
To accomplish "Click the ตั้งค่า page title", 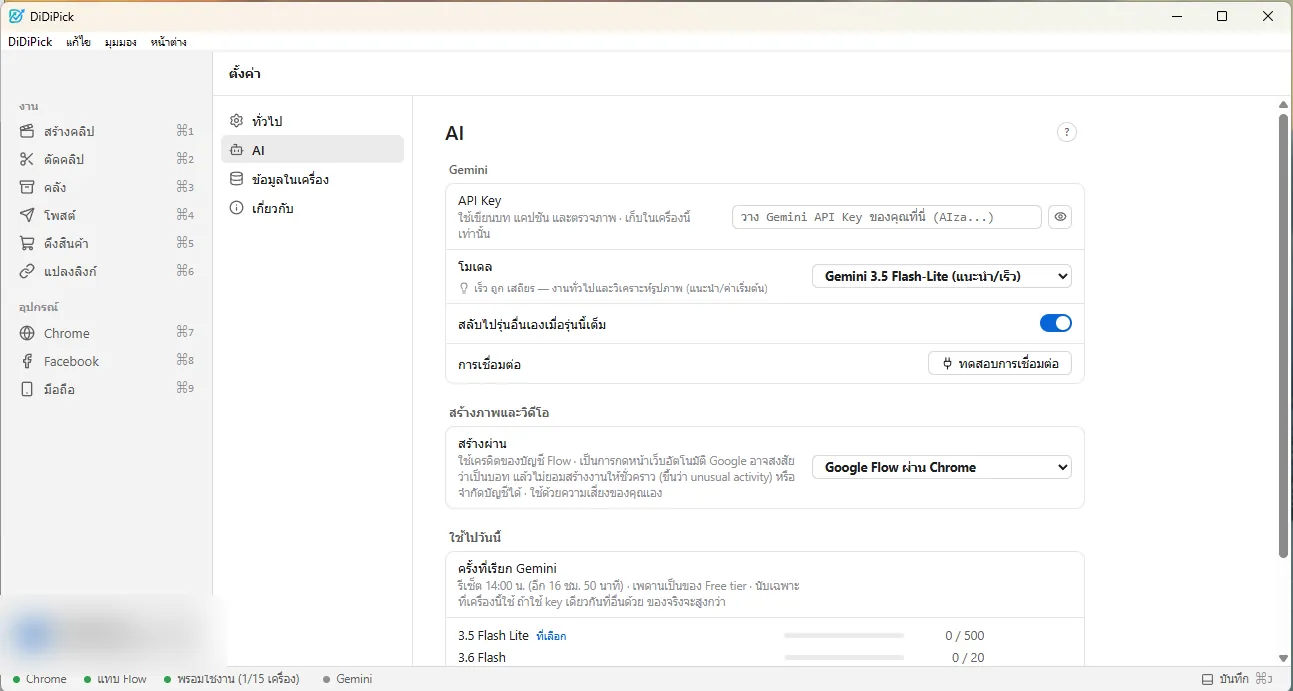I will click(244, 74).
